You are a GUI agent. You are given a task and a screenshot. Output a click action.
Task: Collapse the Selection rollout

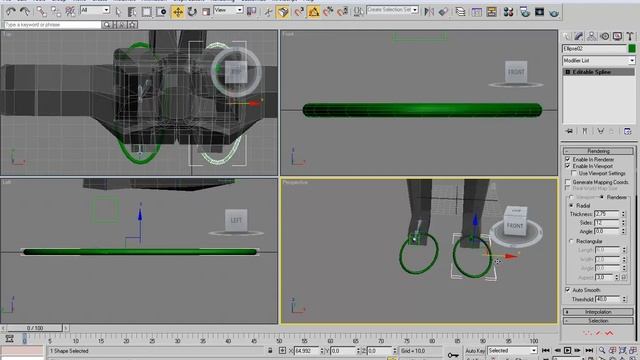[x=598, y=321]
